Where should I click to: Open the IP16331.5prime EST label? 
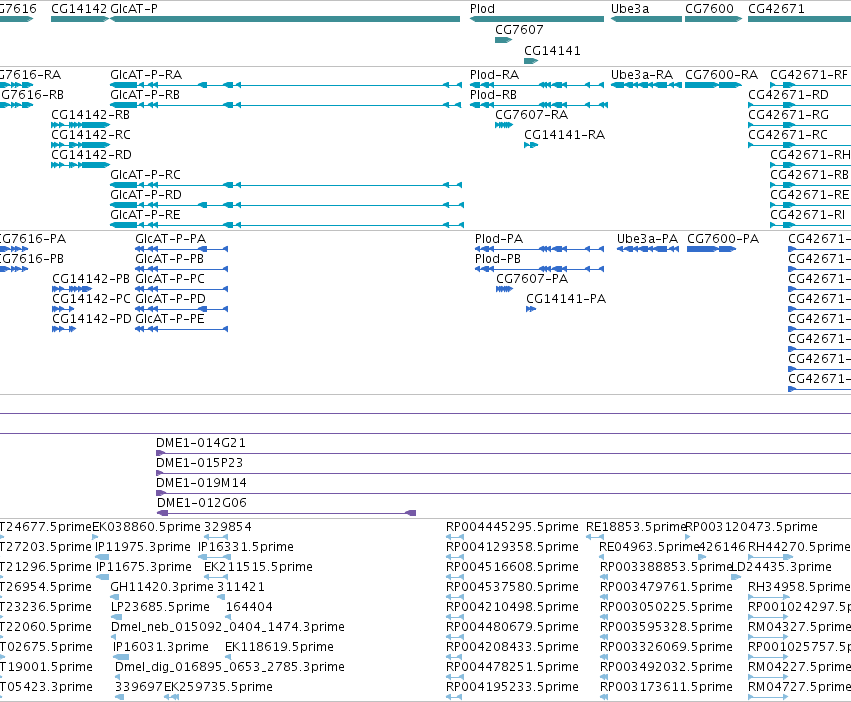[x=246, y=547]
